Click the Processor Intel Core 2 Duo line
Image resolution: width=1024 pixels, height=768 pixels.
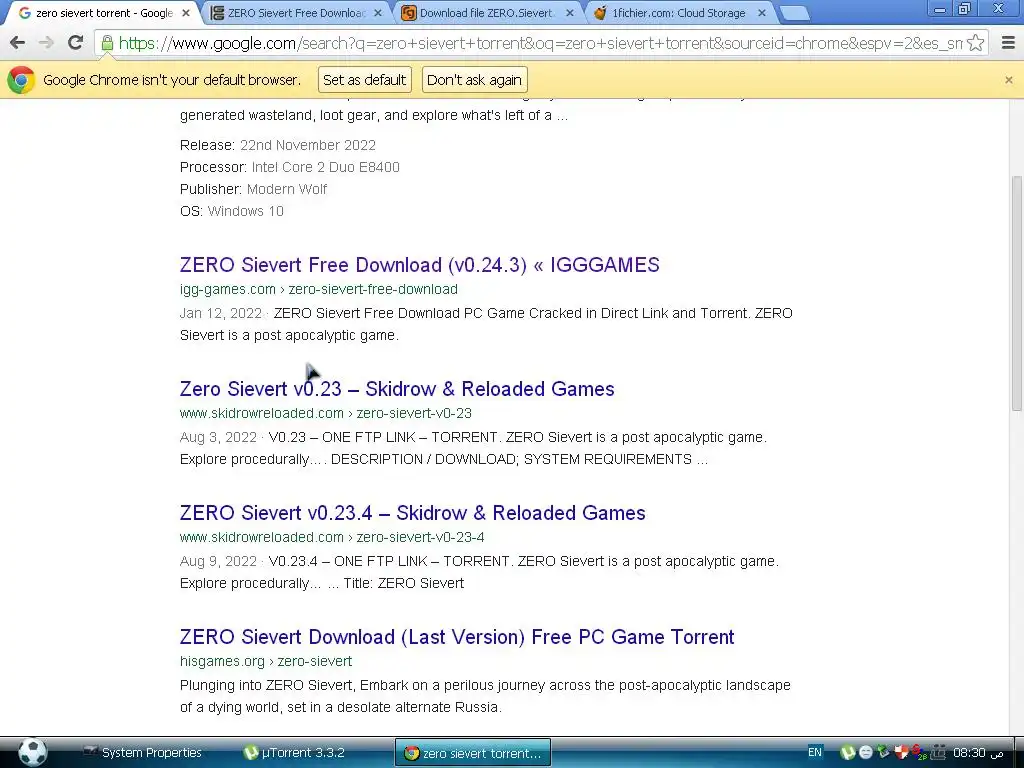pos(289,167)
